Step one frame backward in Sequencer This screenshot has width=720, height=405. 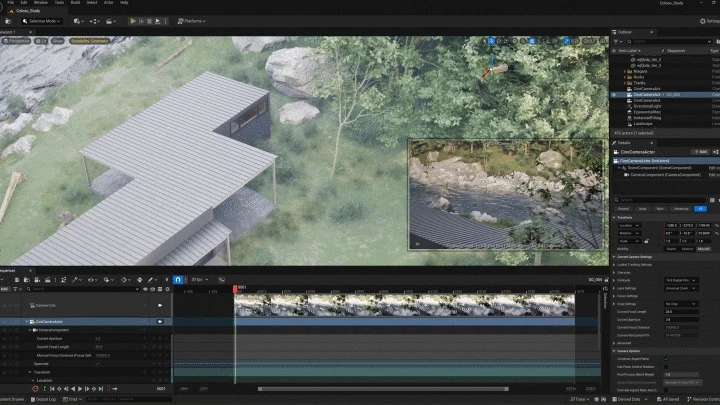[66, 389]
